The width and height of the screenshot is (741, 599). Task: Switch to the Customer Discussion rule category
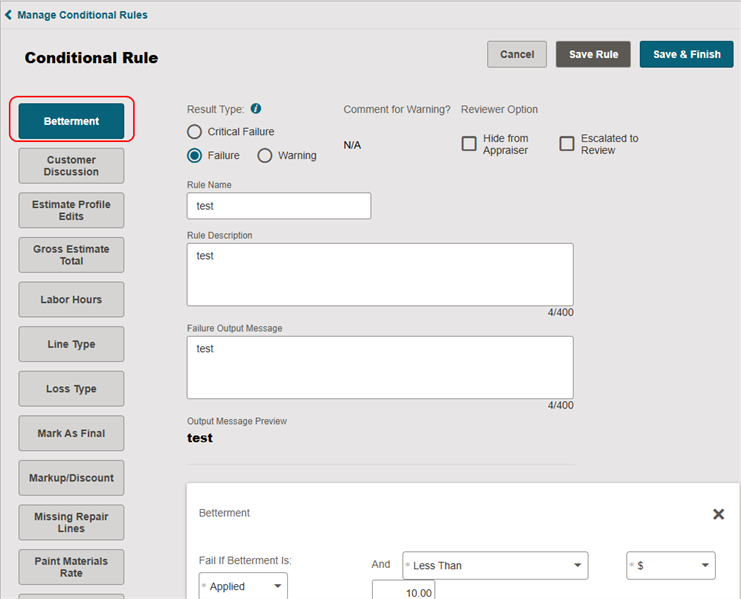(x=71, y=166)
